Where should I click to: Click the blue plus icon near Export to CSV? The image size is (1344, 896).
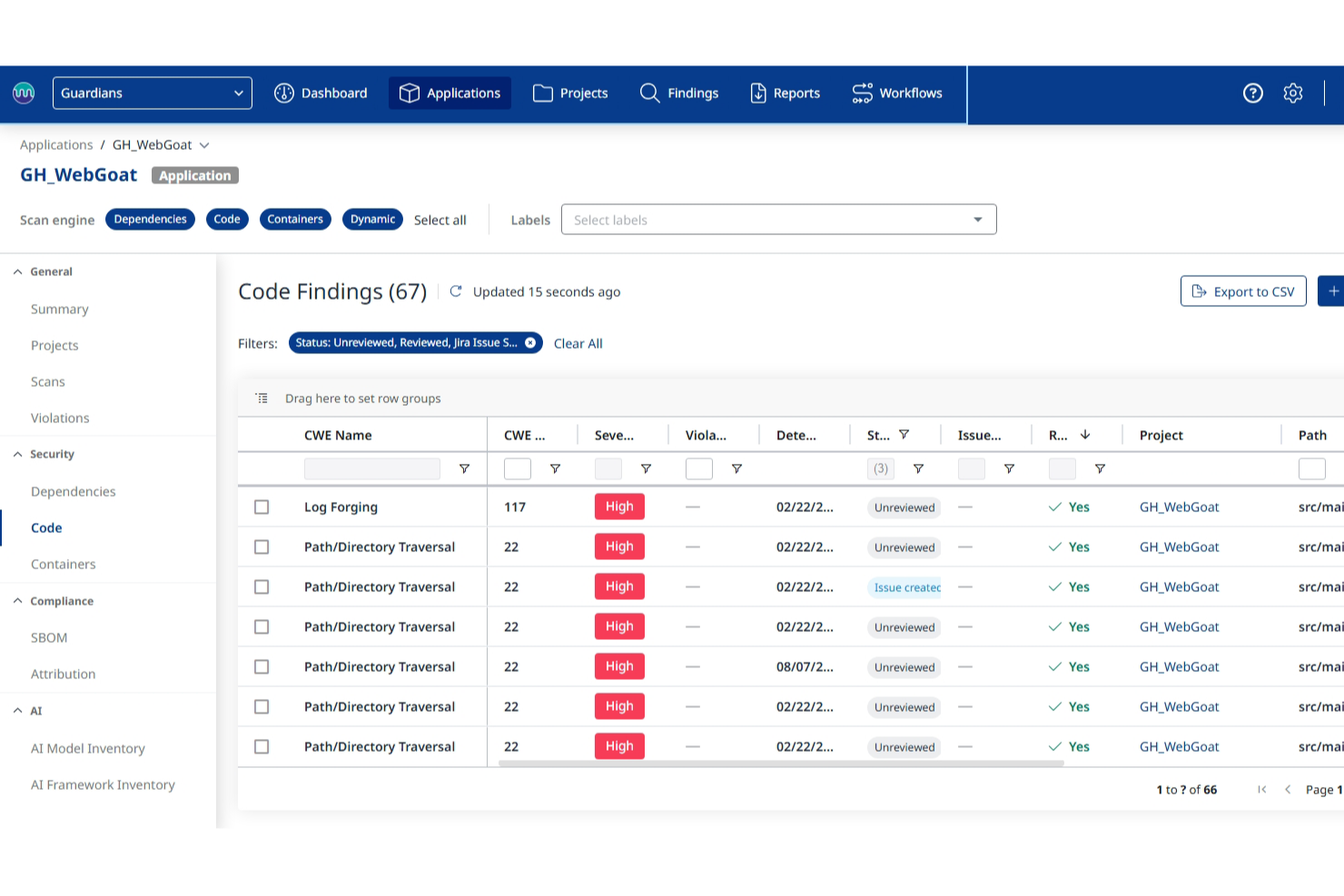pyautogui.click(x=1333, y=290)
